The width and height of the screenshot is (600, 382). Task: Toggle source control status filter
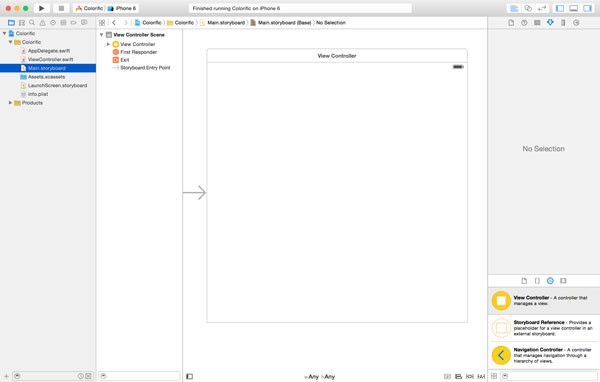88,376
